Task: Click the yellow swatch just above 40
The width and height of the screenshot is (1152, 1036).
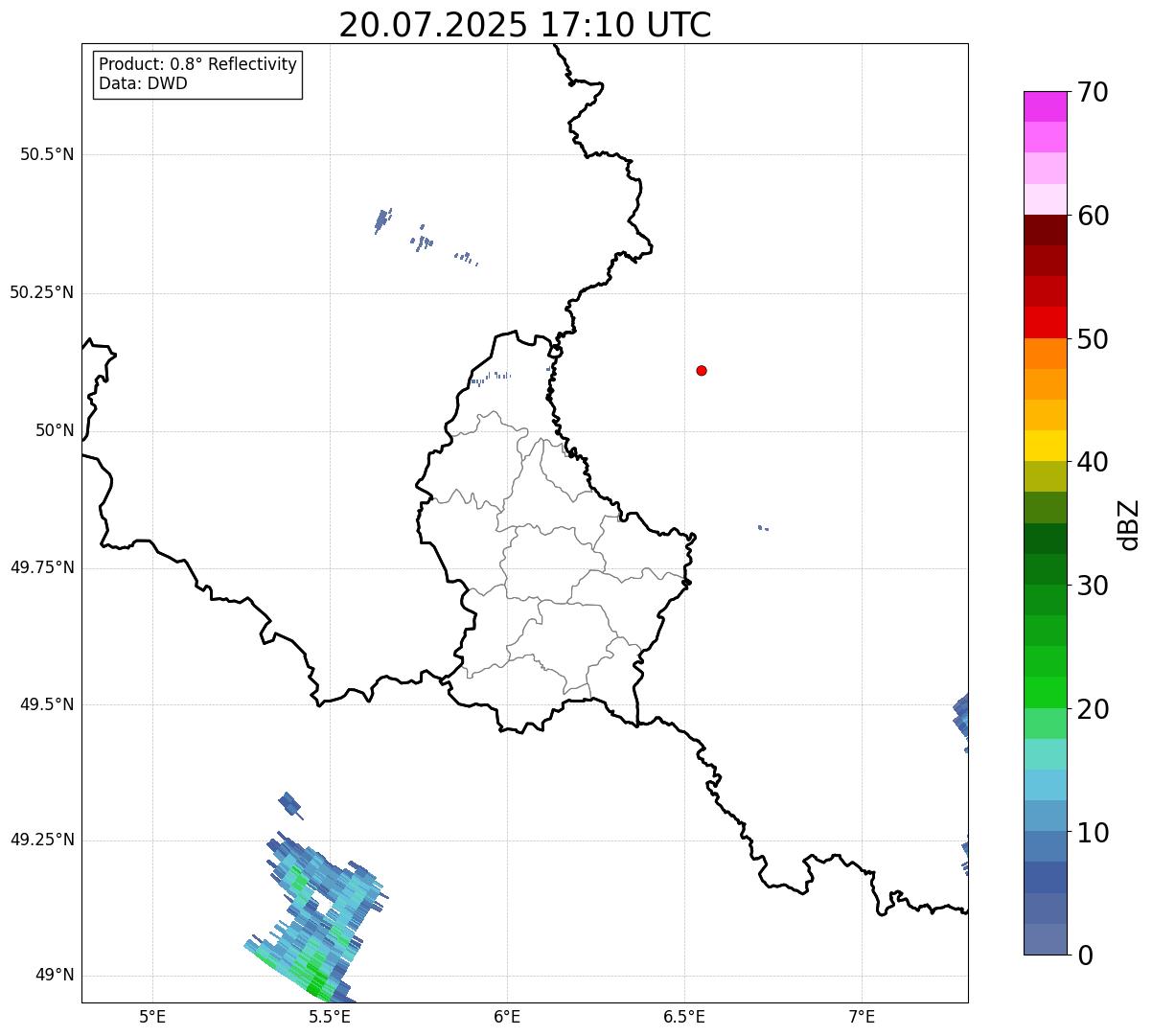Action: click(1045, 447)
